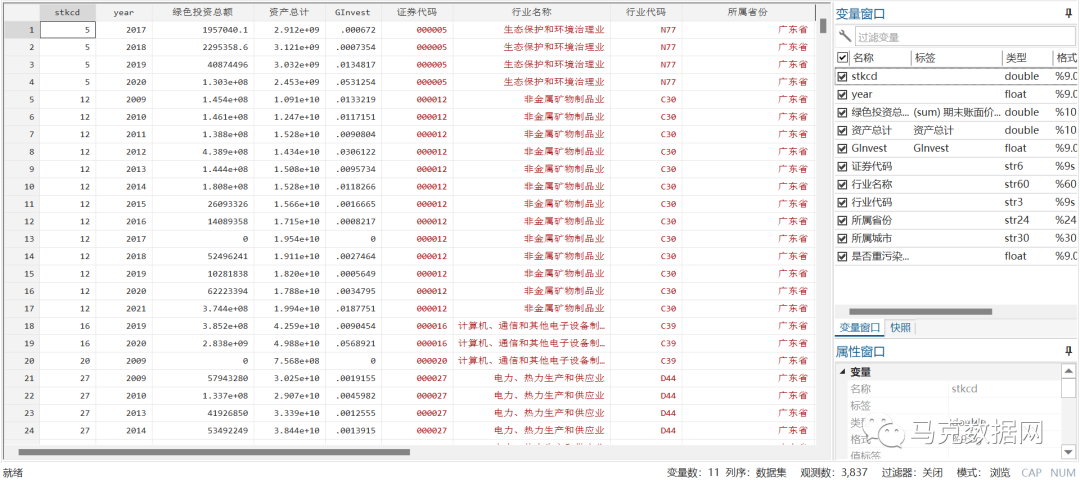
Task: Select the D44 cell in row 24
Action: [x=646, y=430]
